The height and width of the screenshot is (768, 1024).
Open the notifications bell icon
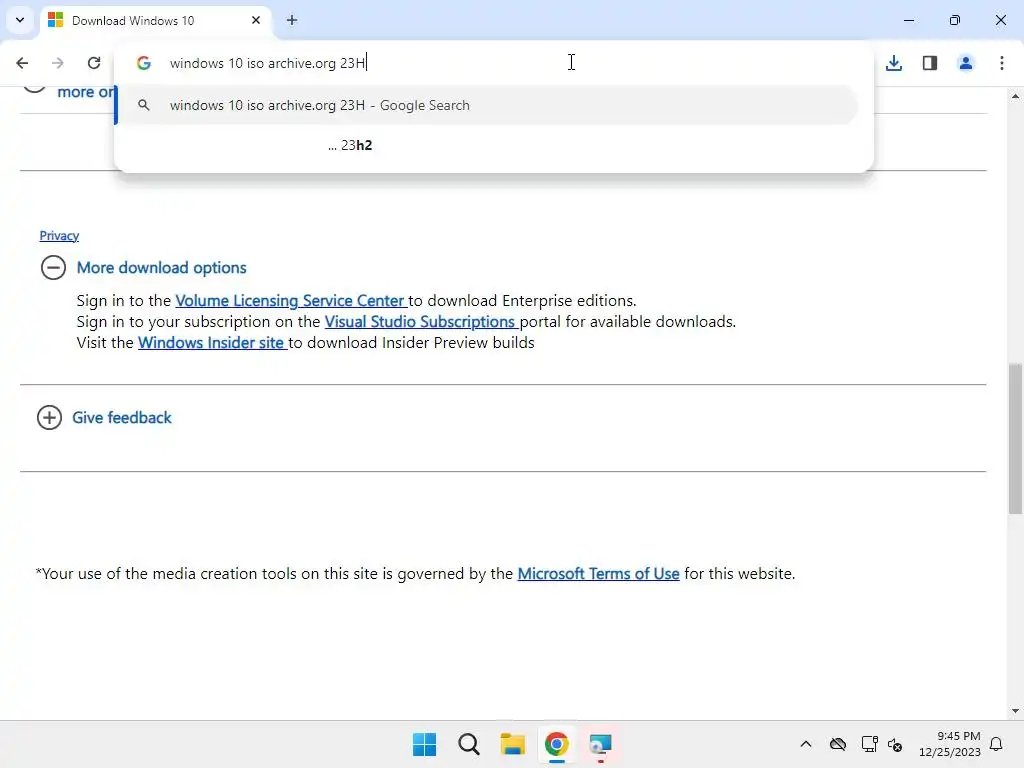click(x=997, y=744)
